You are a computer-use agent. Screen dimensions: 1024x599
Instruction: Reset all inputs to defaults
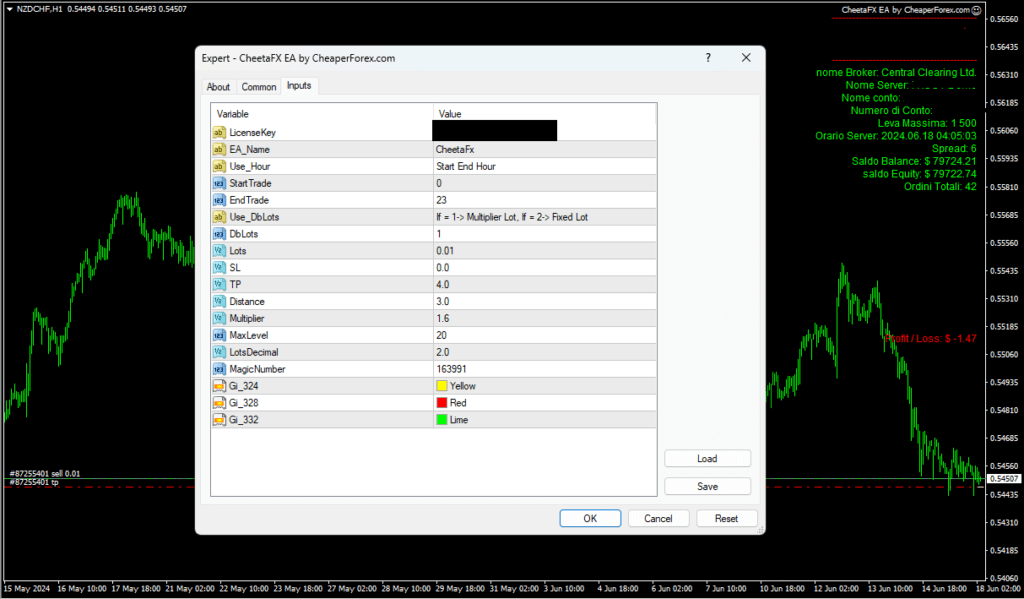(726, 518)
